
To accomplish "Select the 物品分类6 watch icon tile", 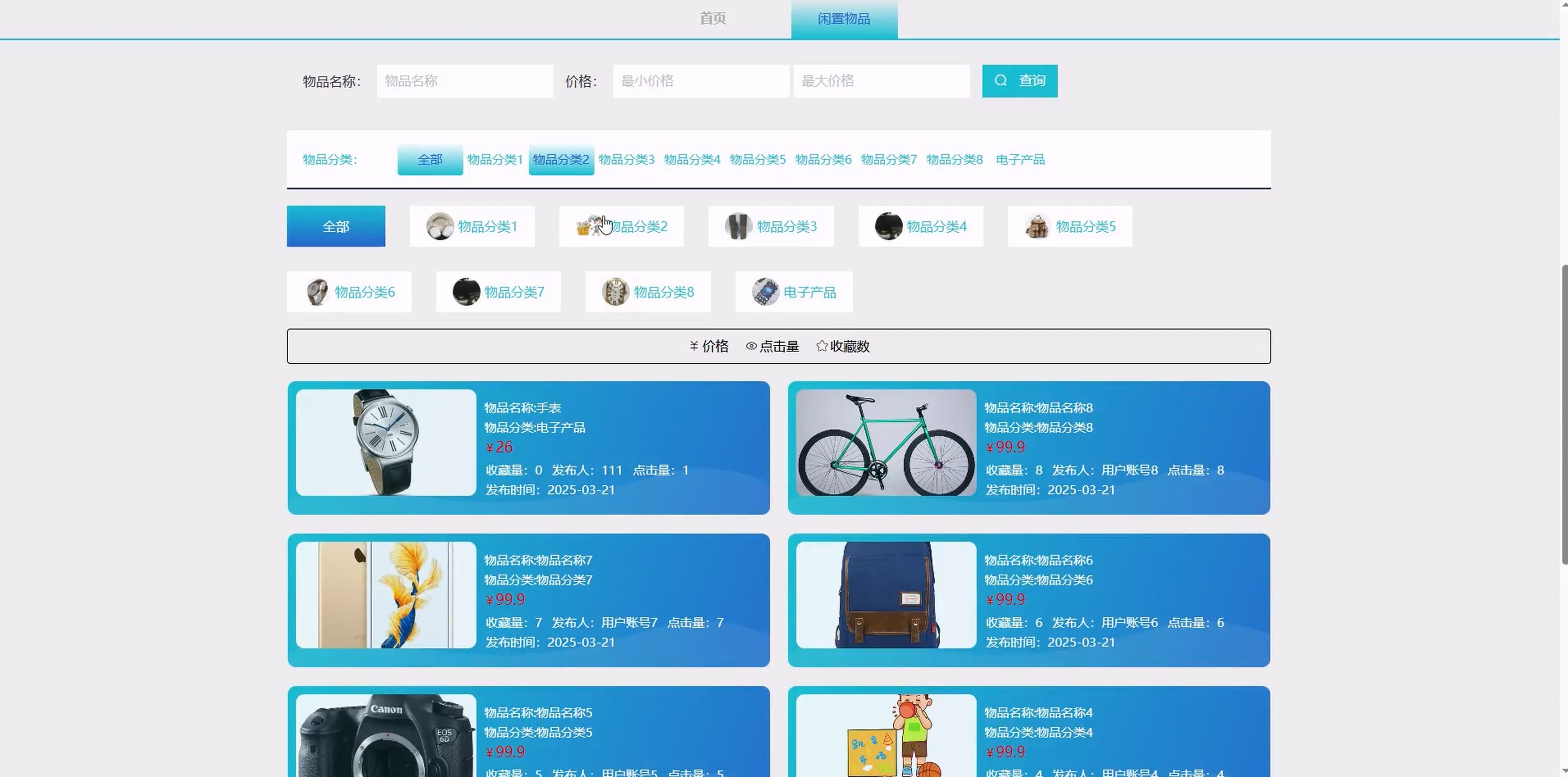I will click(x=349, y=292).
